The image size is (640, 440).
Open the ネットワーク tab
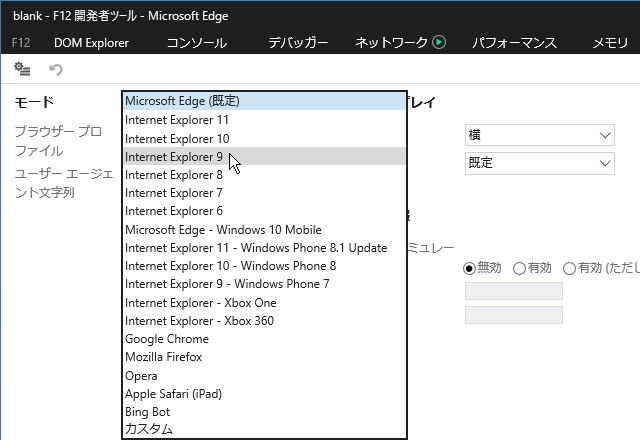click(x=391, y=42)
